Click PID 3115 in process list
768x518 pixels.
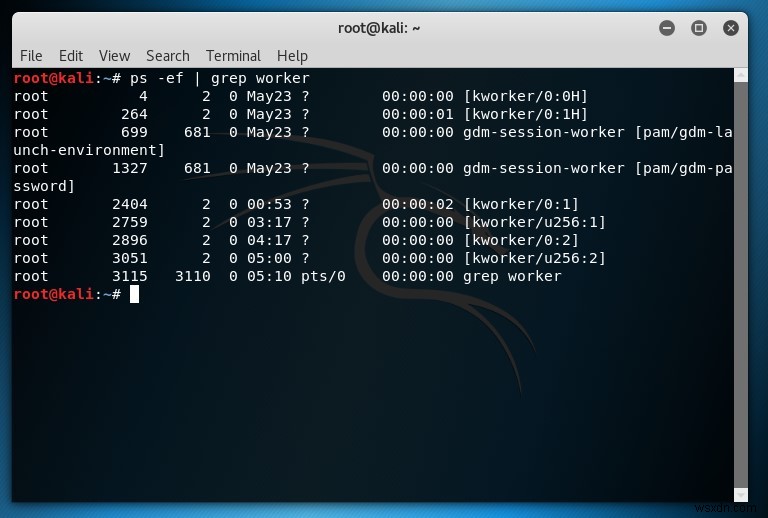pyautogui.click(x=130, y=277)
